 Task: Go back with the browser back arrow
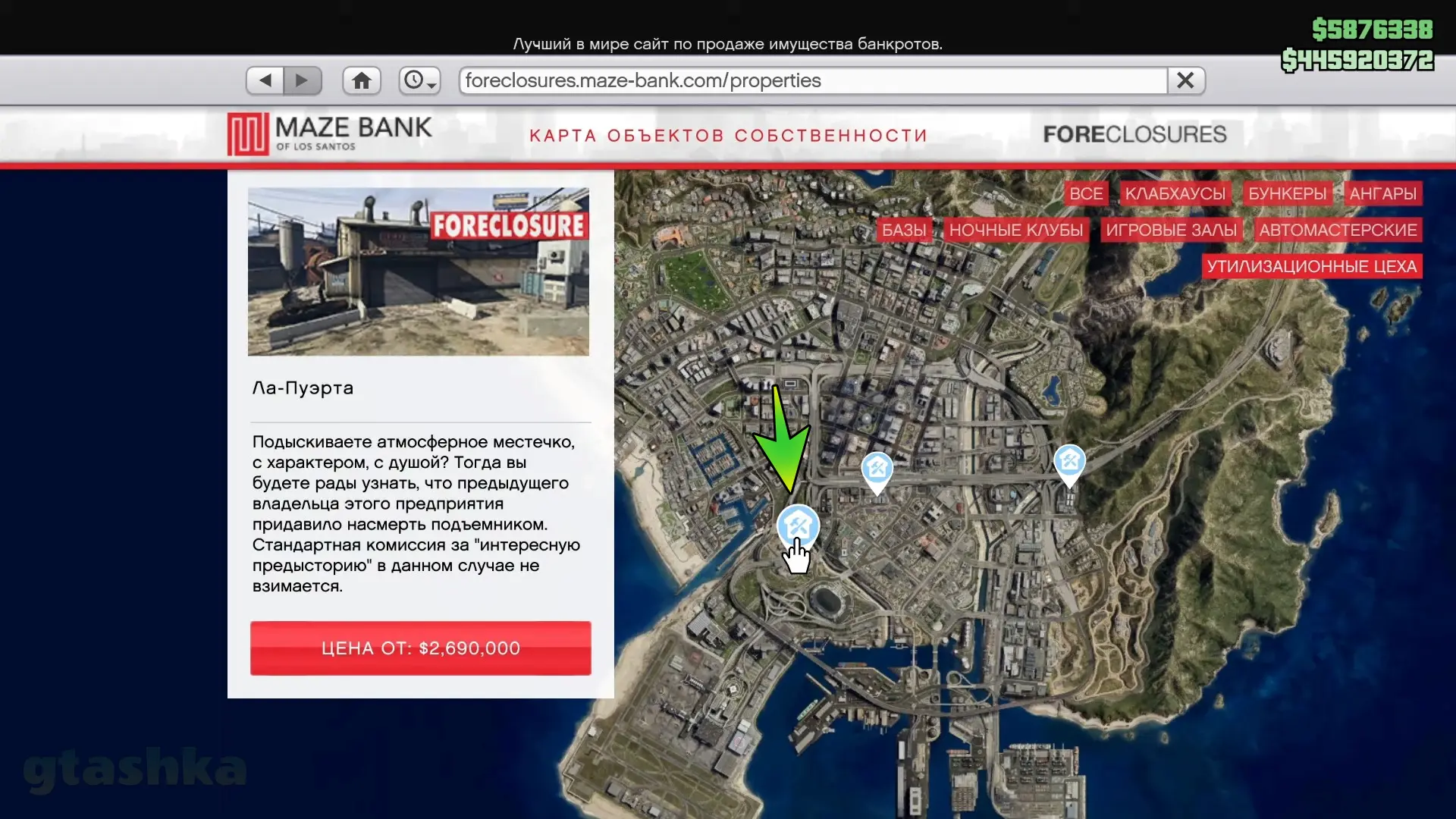point(265,80)
